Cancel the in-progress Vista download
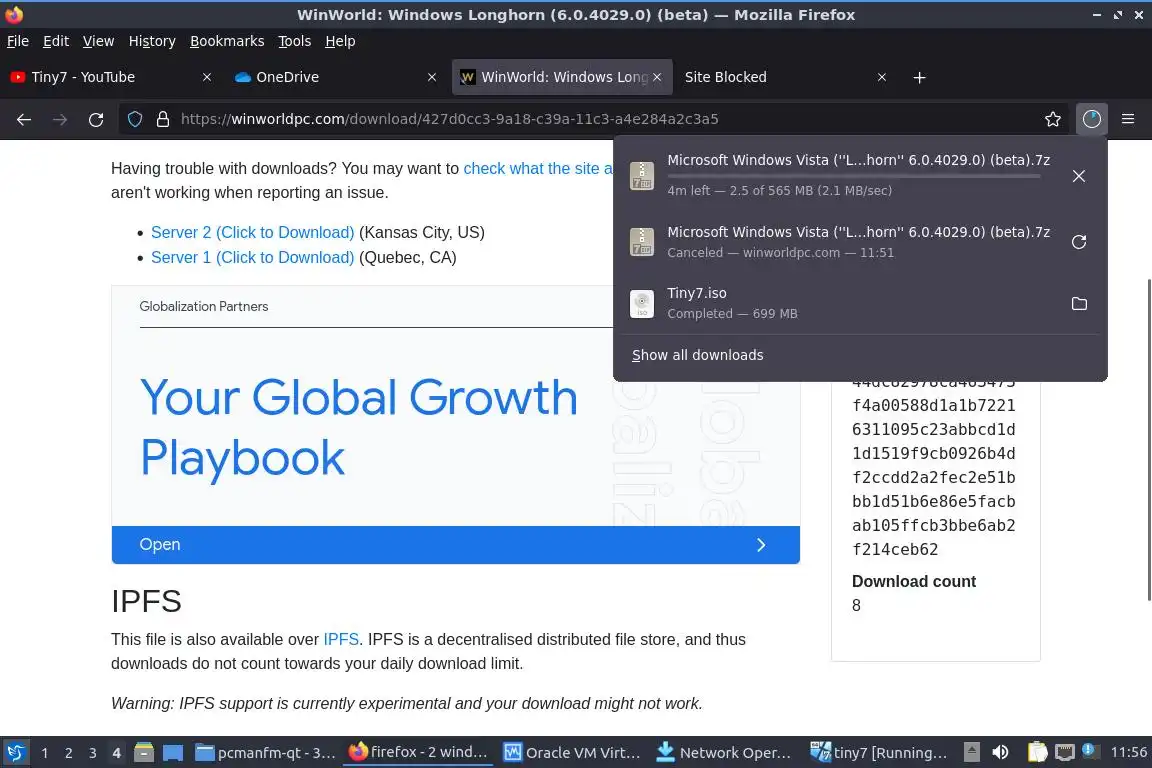 pos(1078,176)
